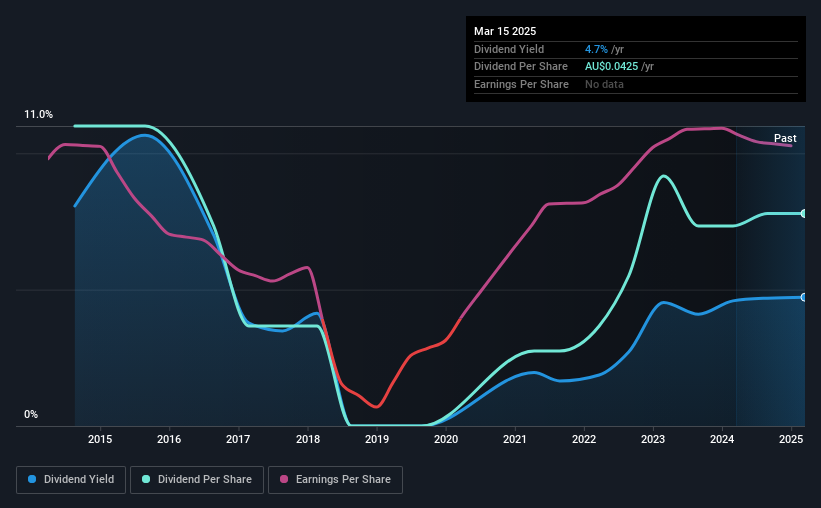
Task: Click the No data earnings value
Action: (604, 84)
